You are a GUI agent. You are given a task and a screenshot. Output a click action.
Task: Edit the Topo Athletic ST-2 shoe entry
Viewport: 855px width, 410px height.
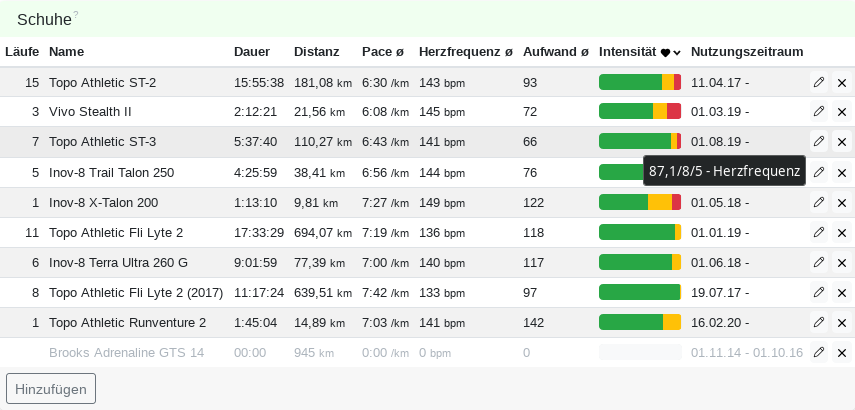coord(818,82)
